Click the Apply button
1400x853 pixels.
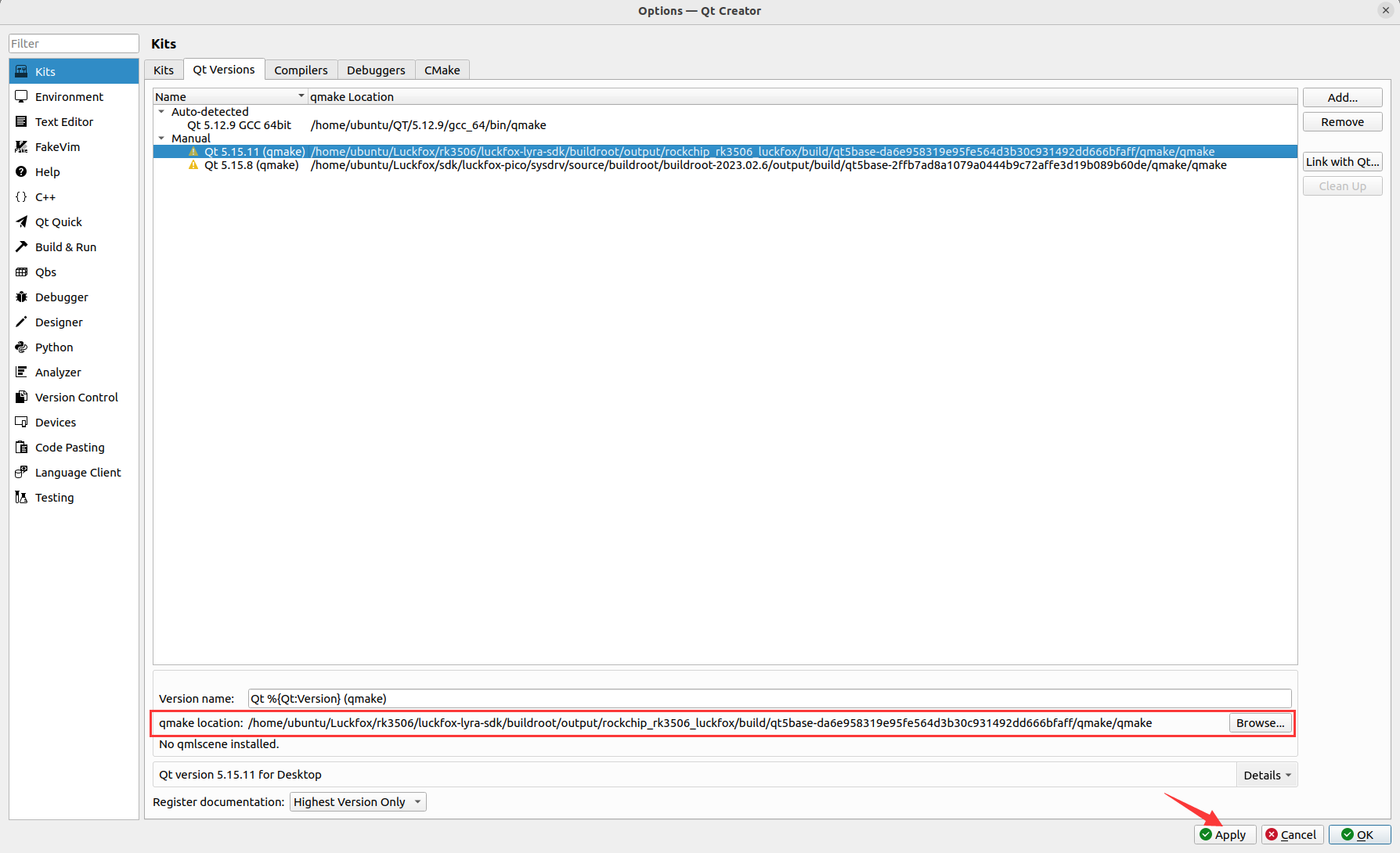pos(1225,835)
